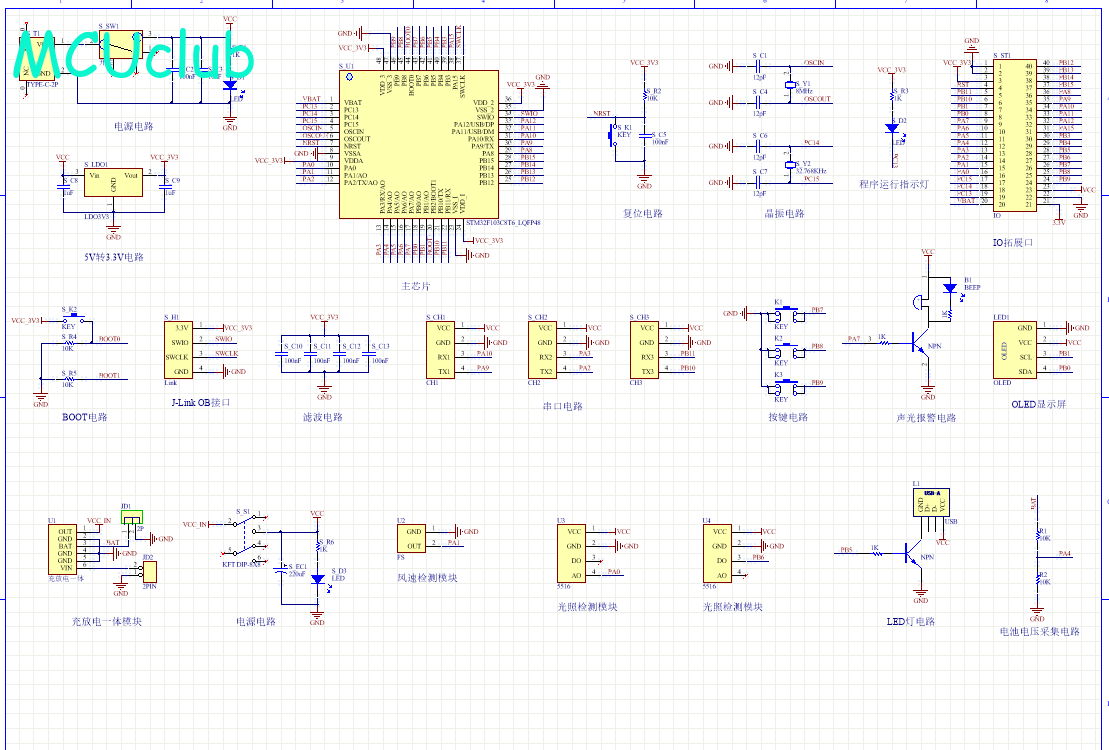This screenshot has height=750, width=1109.
Task: Click the green JD1 2-pin header
Action: point(132,516)
